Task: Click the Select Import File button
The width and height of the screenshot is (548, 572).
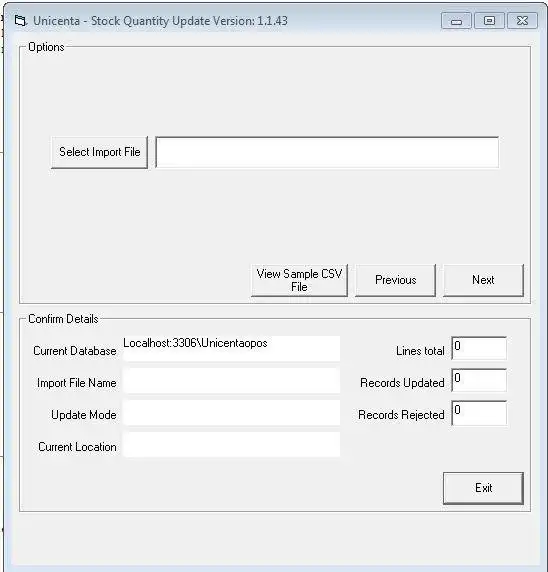Action: [99, 152]
